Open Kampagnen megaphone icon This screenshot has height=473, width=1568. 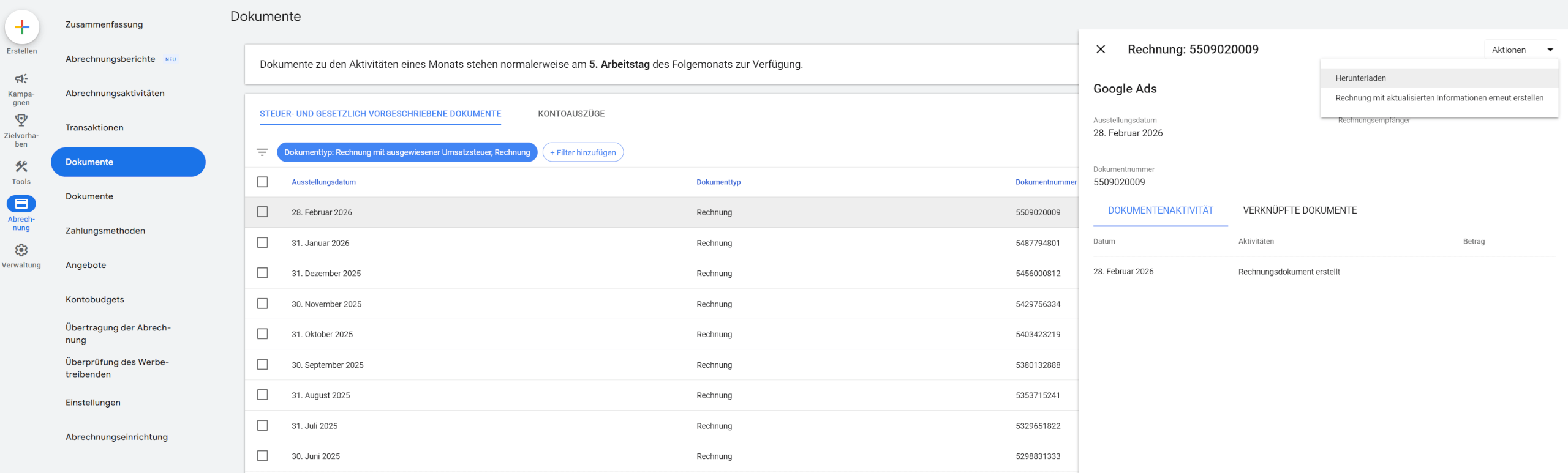(x=21, y=78)
